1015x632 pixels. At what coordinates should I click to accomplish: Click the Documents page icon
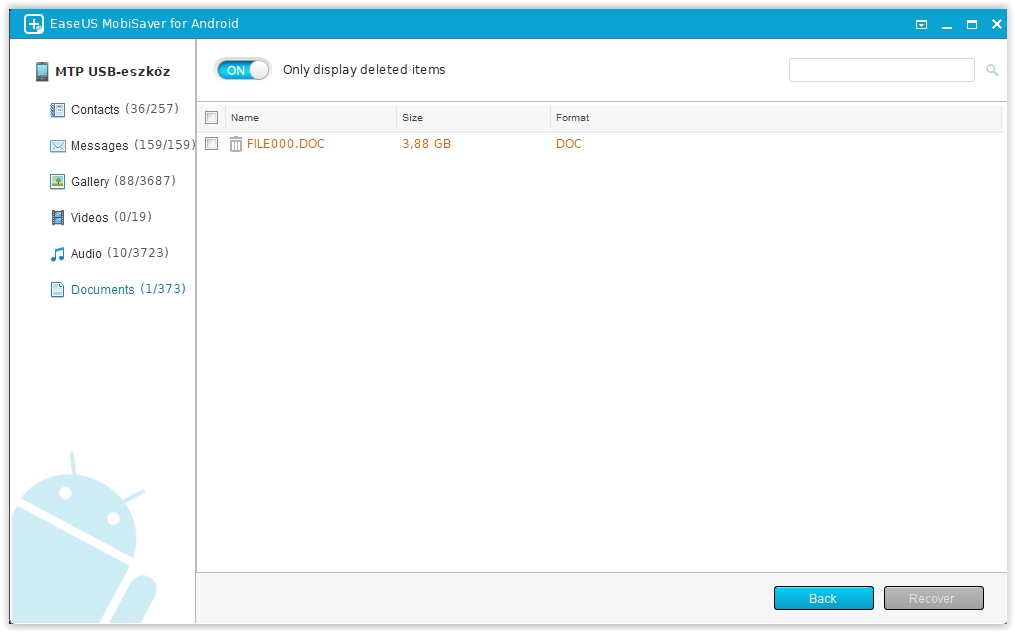pos(58,289)
